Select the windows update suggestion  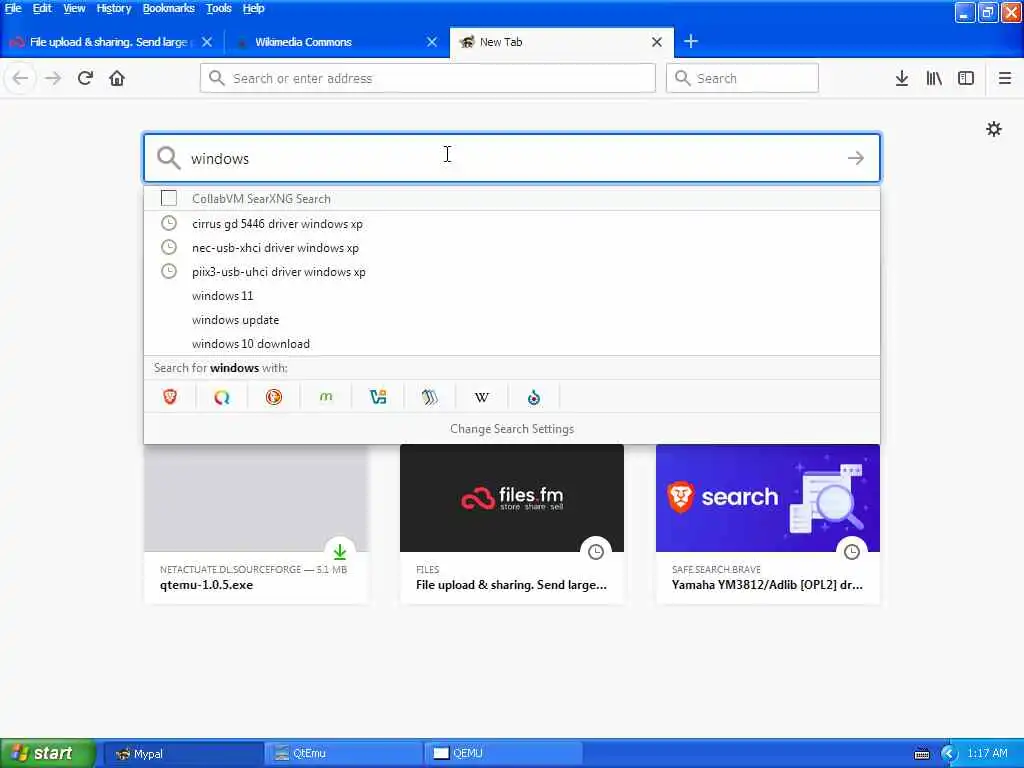click(x=511, y=320)
